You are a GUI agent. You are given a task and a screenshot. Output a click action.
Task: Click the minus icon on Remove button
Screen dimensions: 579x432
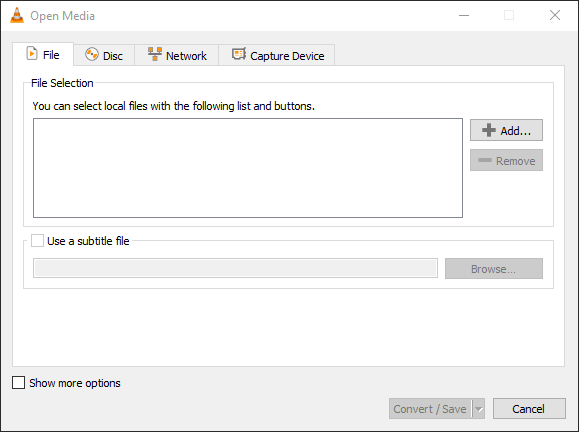pos(484,160)
